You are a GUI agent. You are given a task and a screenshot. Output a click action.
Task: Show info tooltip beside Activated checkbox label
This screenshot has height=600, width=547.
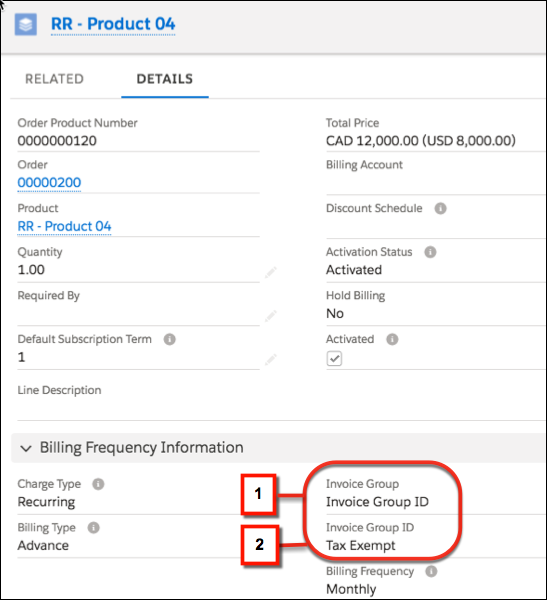click(x=392, y=339)
